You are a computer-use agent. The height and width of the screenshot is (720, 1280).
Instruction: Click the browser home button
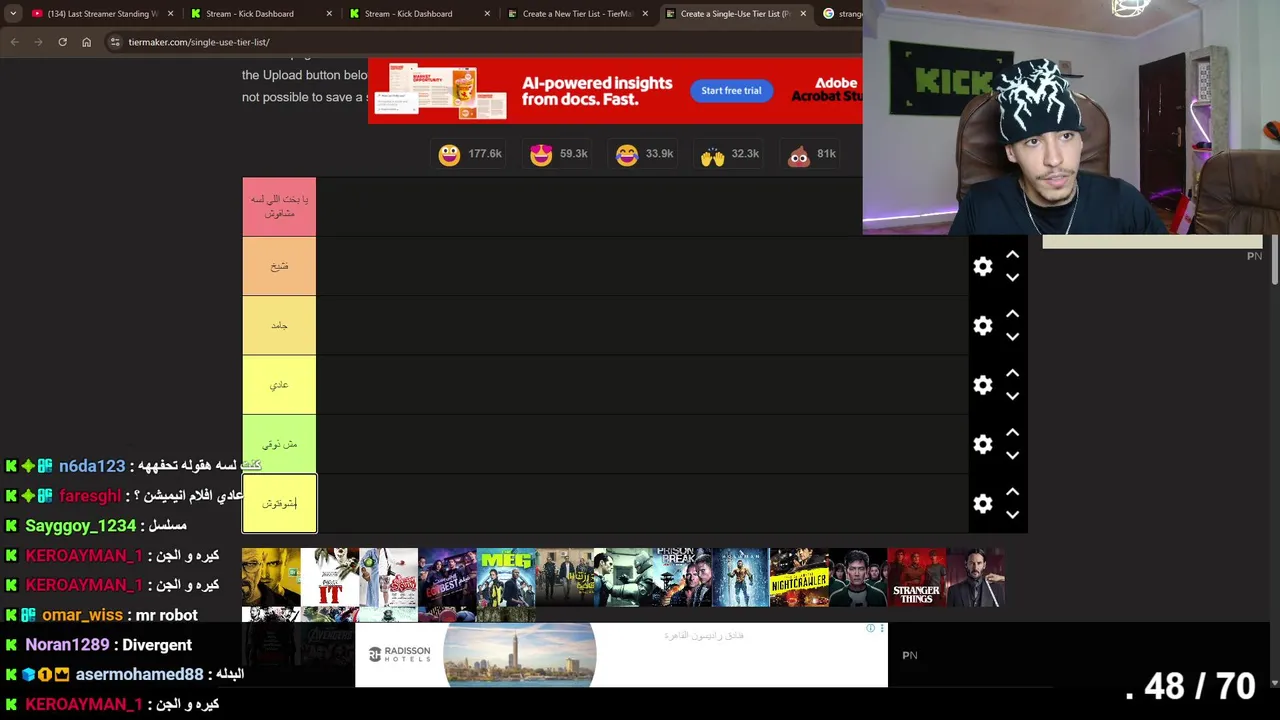86,42
